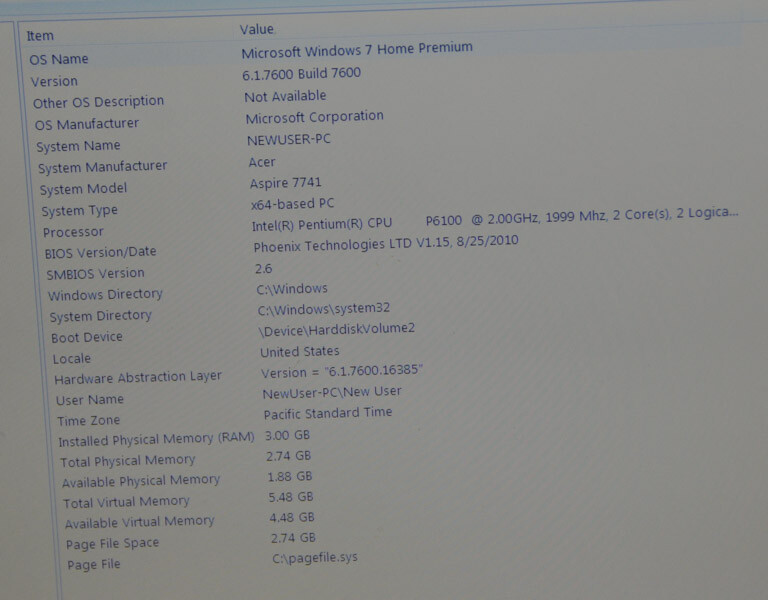
Task: Select the Version row label
Action: point(54,81)
